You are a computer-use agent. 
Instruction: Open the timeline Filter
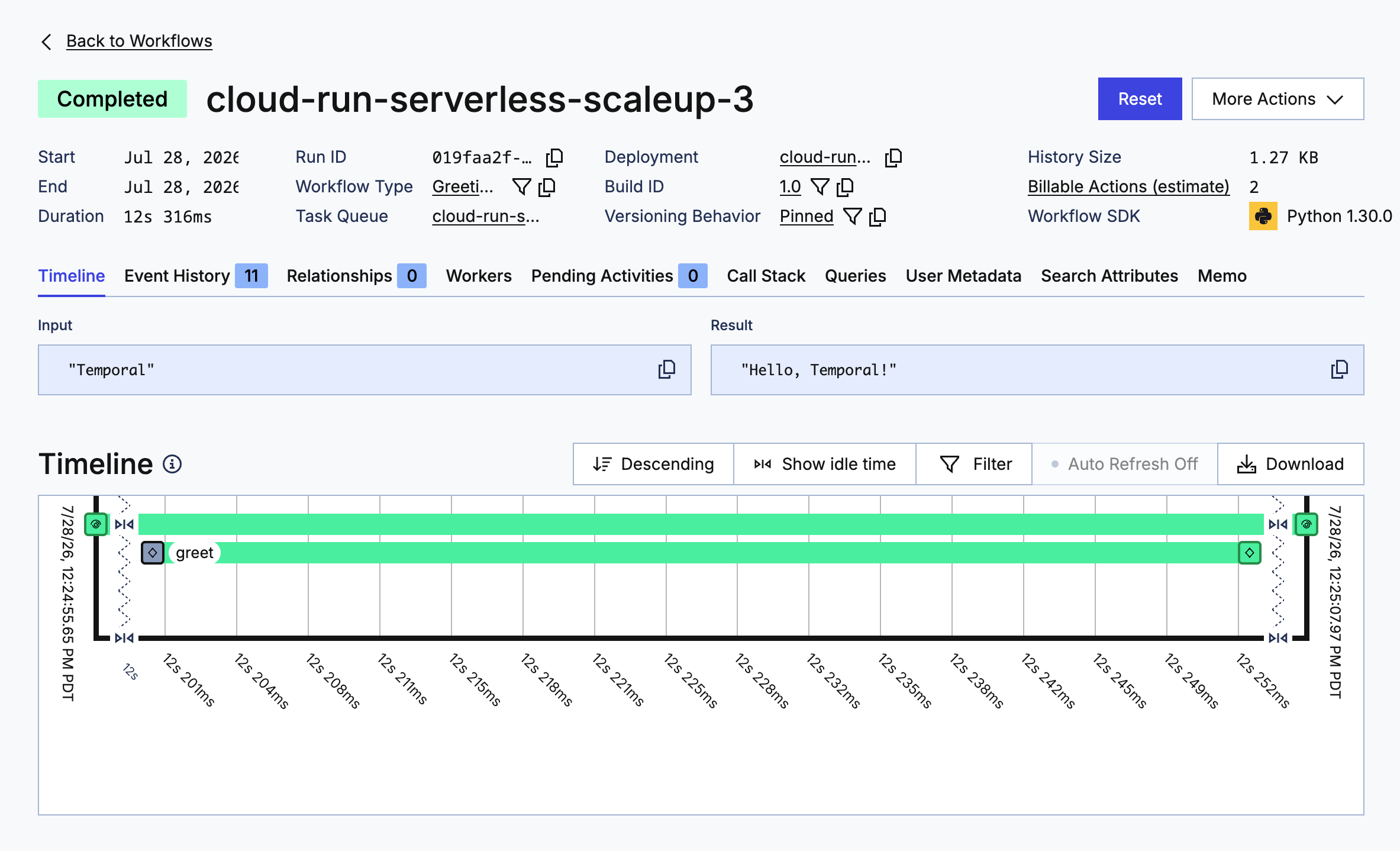coord(975,464)
